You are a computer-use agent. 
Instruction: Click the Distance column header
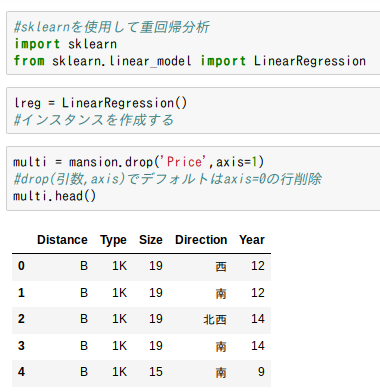coord(62,240)
